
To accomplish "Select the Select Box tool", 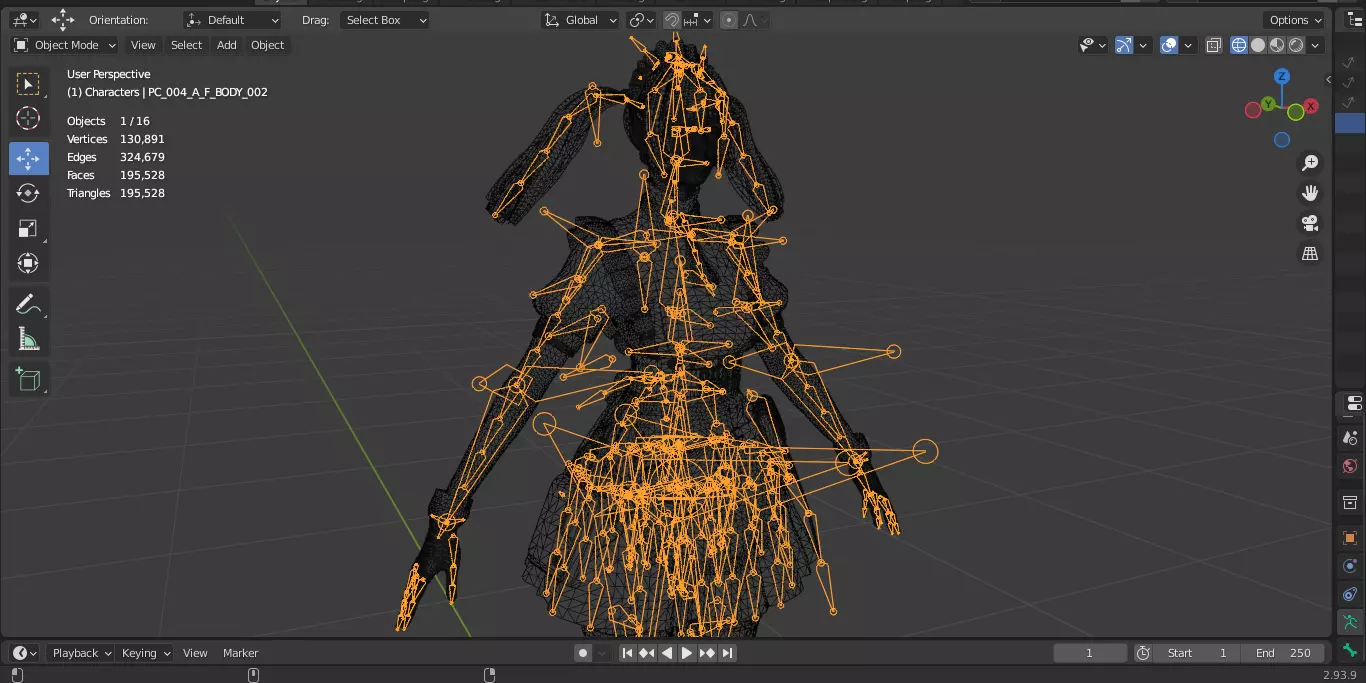I will pos(28,84).
